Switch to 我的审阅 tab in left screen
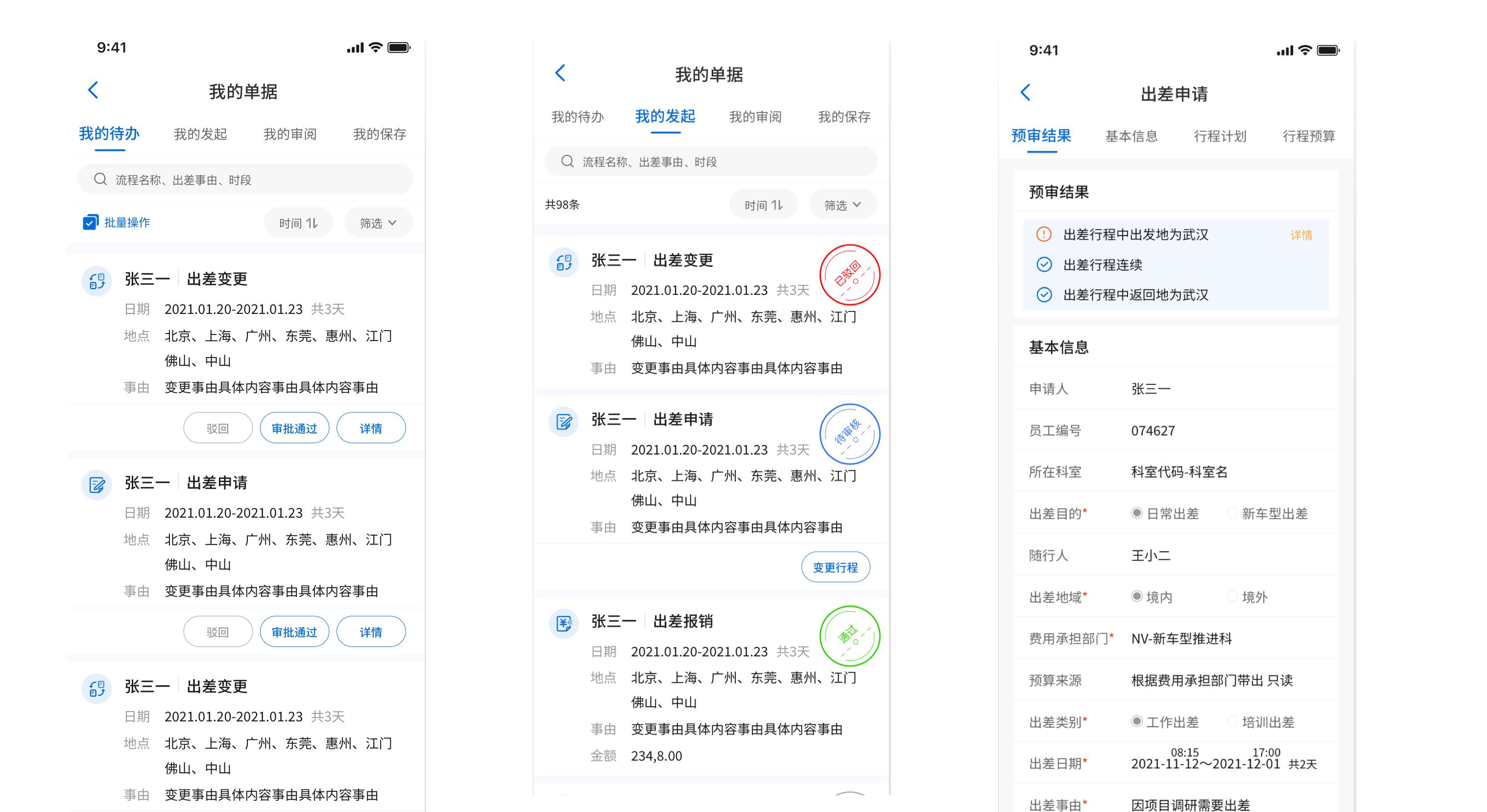This screenshot has height=812, width=1487. 290,135
